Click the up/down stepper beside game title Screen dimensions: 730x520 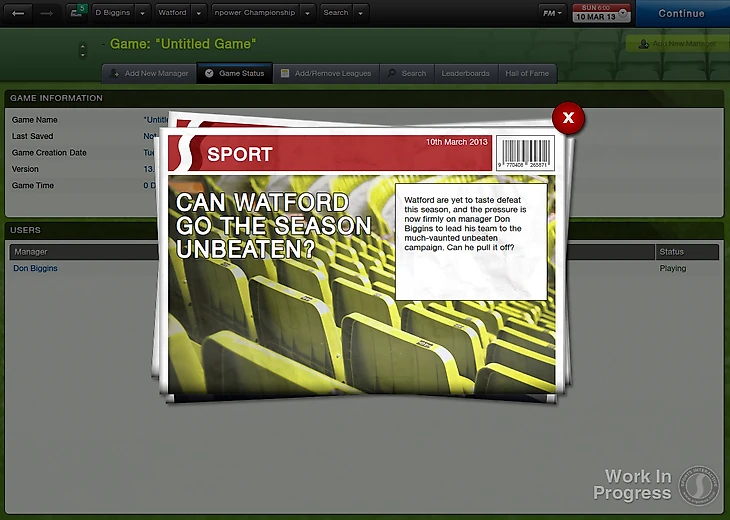point(83,50)
